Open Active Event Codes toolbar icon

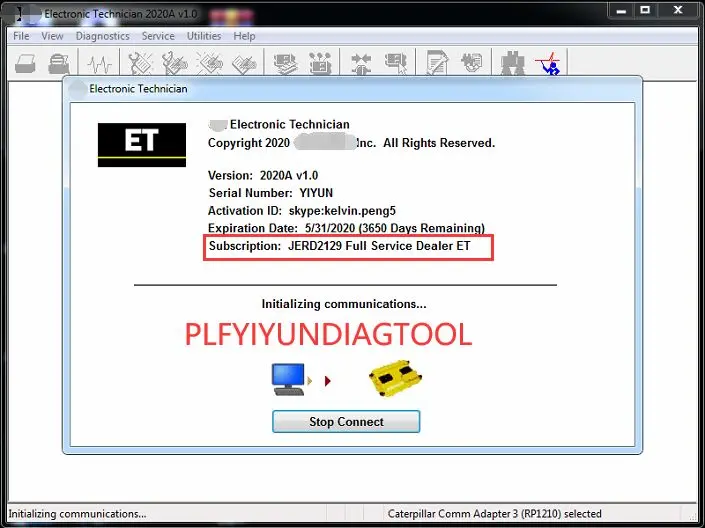pos(210,63)
